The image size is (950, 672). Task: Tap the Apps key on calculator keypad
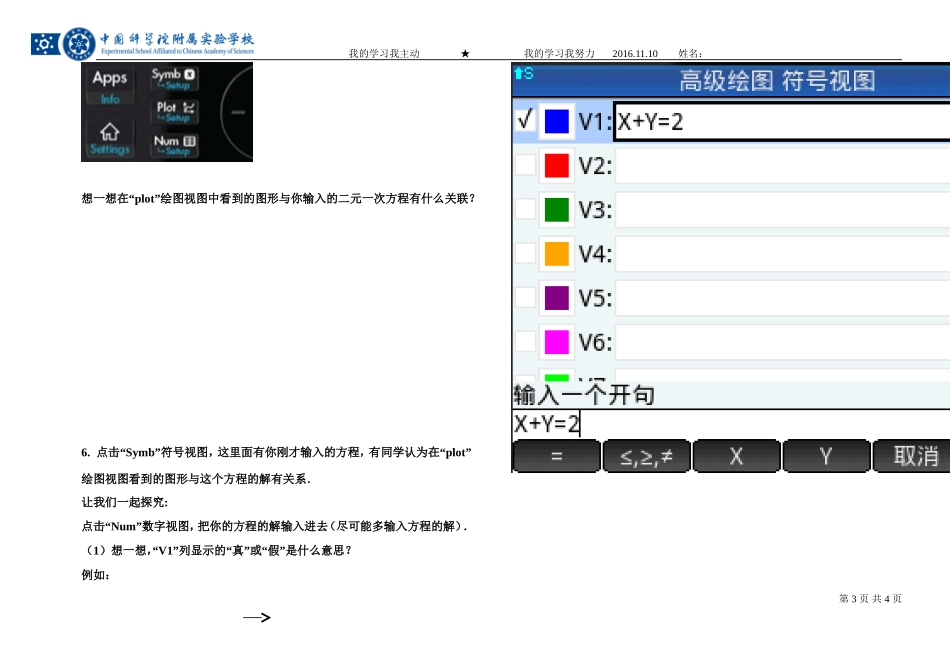click(110, 84)
